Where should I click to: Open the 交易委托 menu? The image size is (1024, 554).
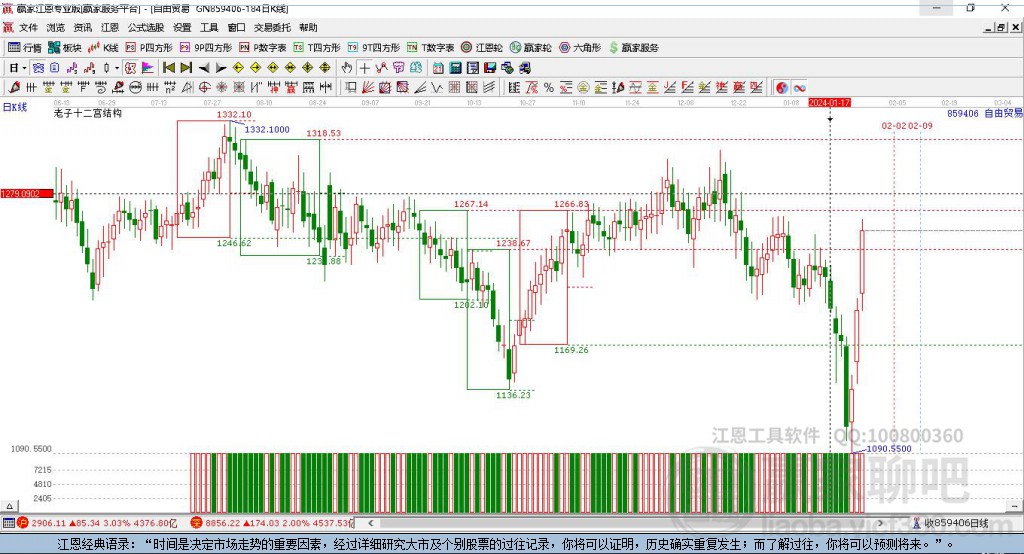(272, 27)
